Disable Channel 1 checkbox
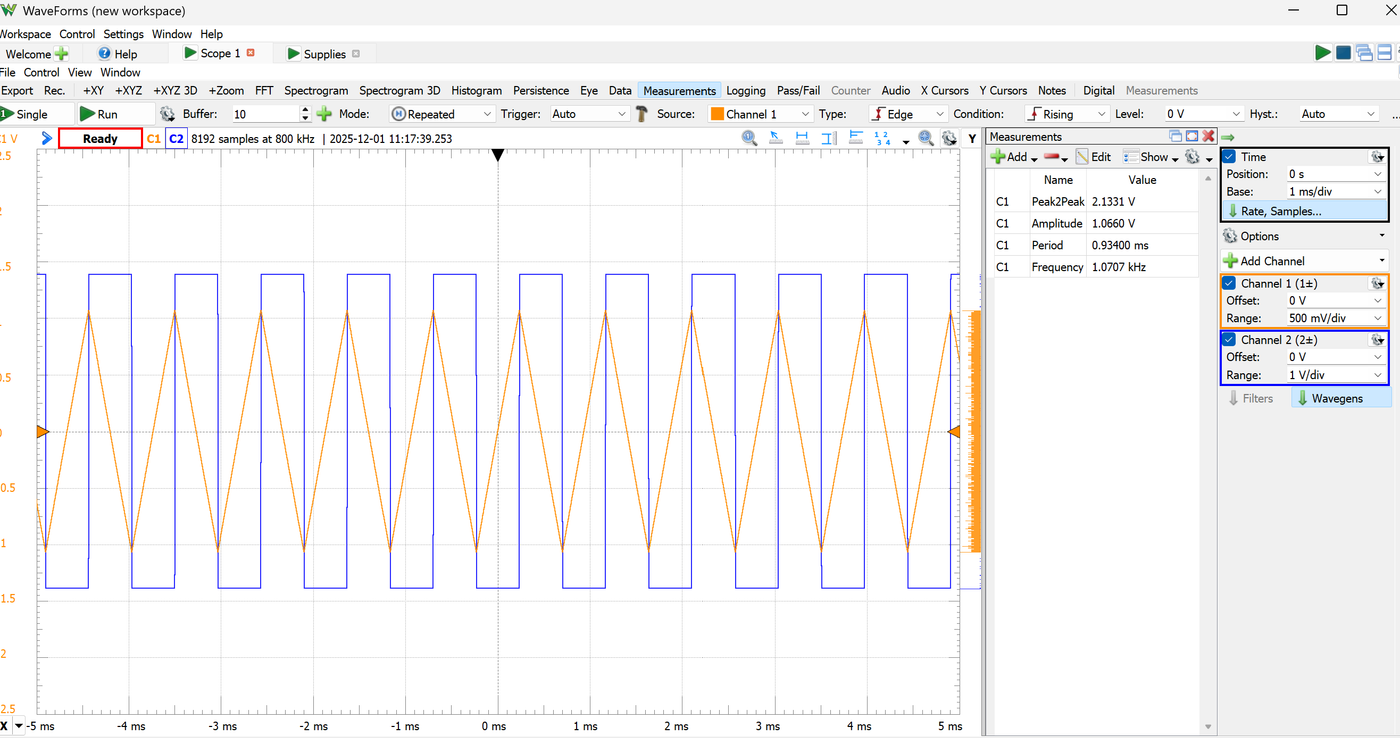 tap(1230, 284)
